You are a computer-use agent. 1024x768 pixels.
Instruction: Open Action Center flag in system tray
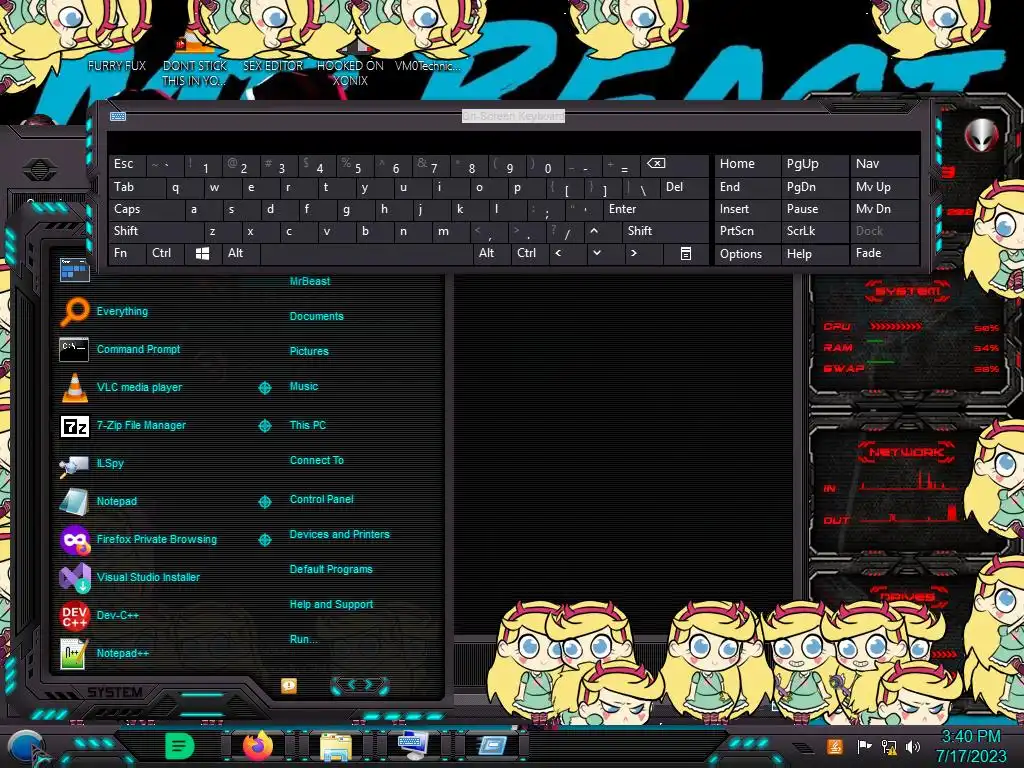865,746
